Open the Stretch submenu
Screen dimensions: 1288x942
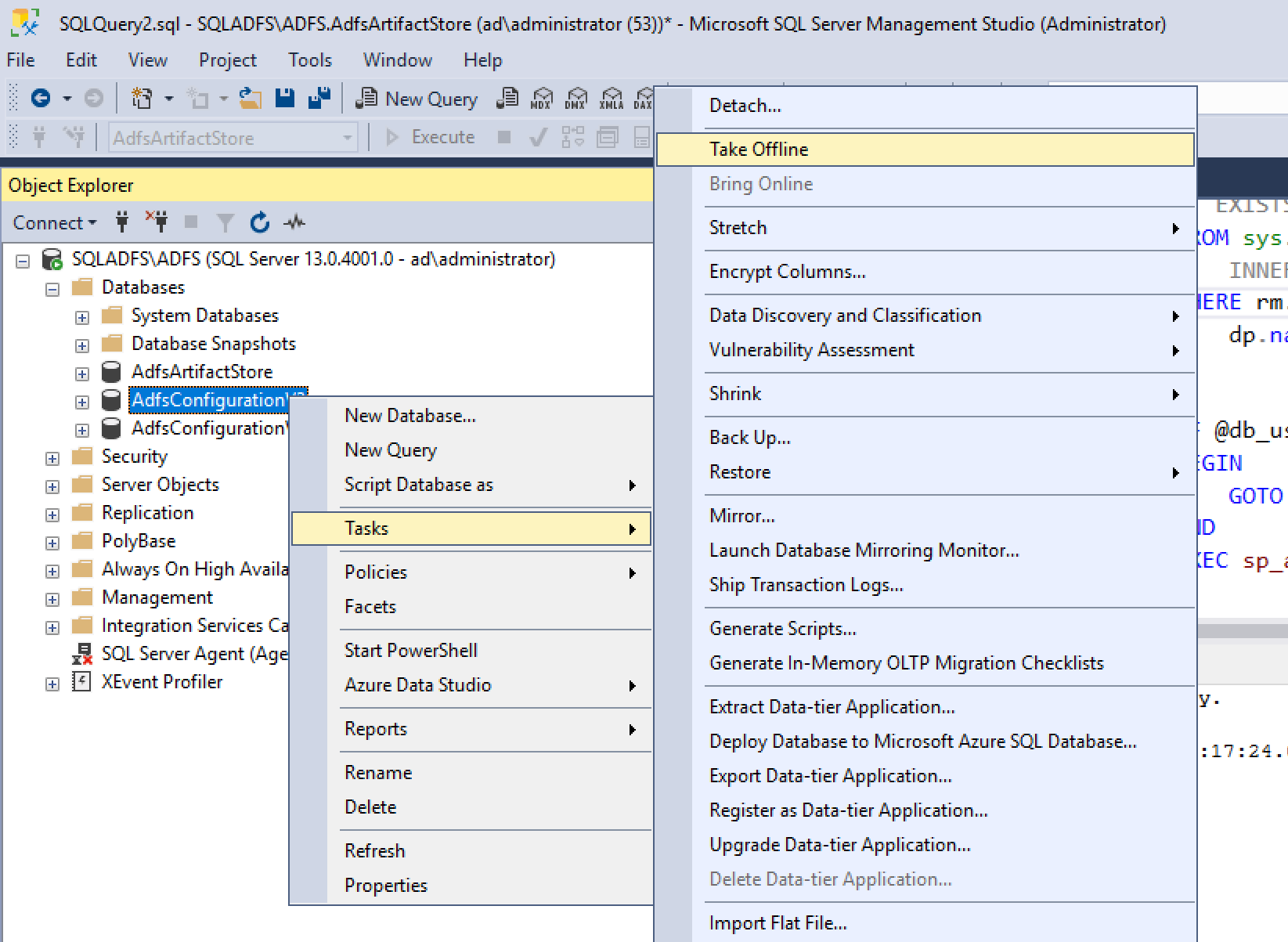click(925, 228)
